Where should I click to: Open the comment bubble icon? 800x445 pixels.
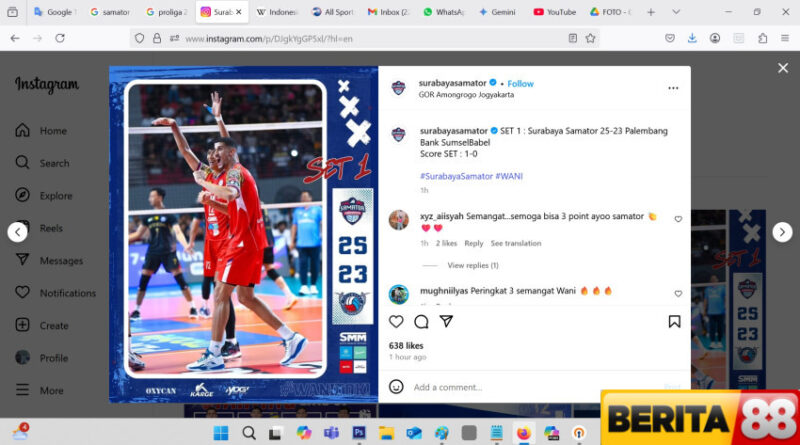[421, 322]
